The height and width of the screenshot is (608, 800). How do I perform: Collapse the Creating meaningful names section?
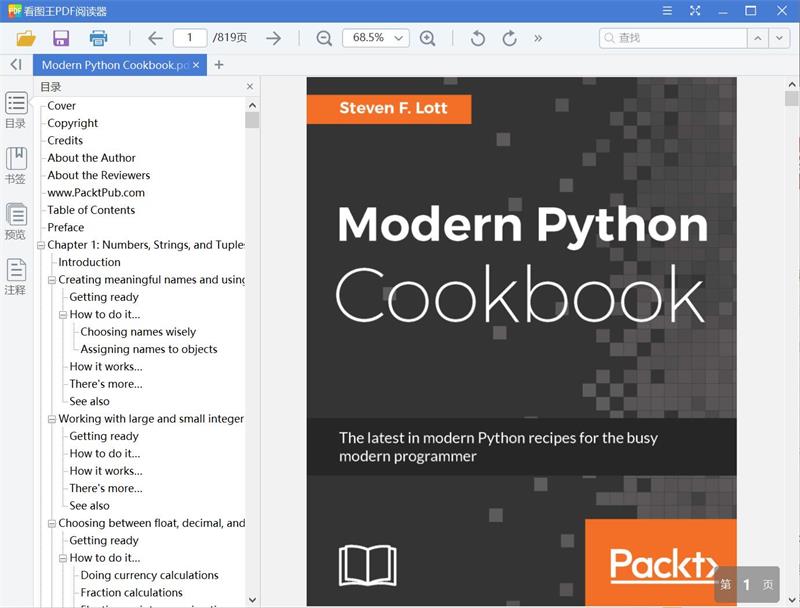pyautogui.click(x=52, y=279)
